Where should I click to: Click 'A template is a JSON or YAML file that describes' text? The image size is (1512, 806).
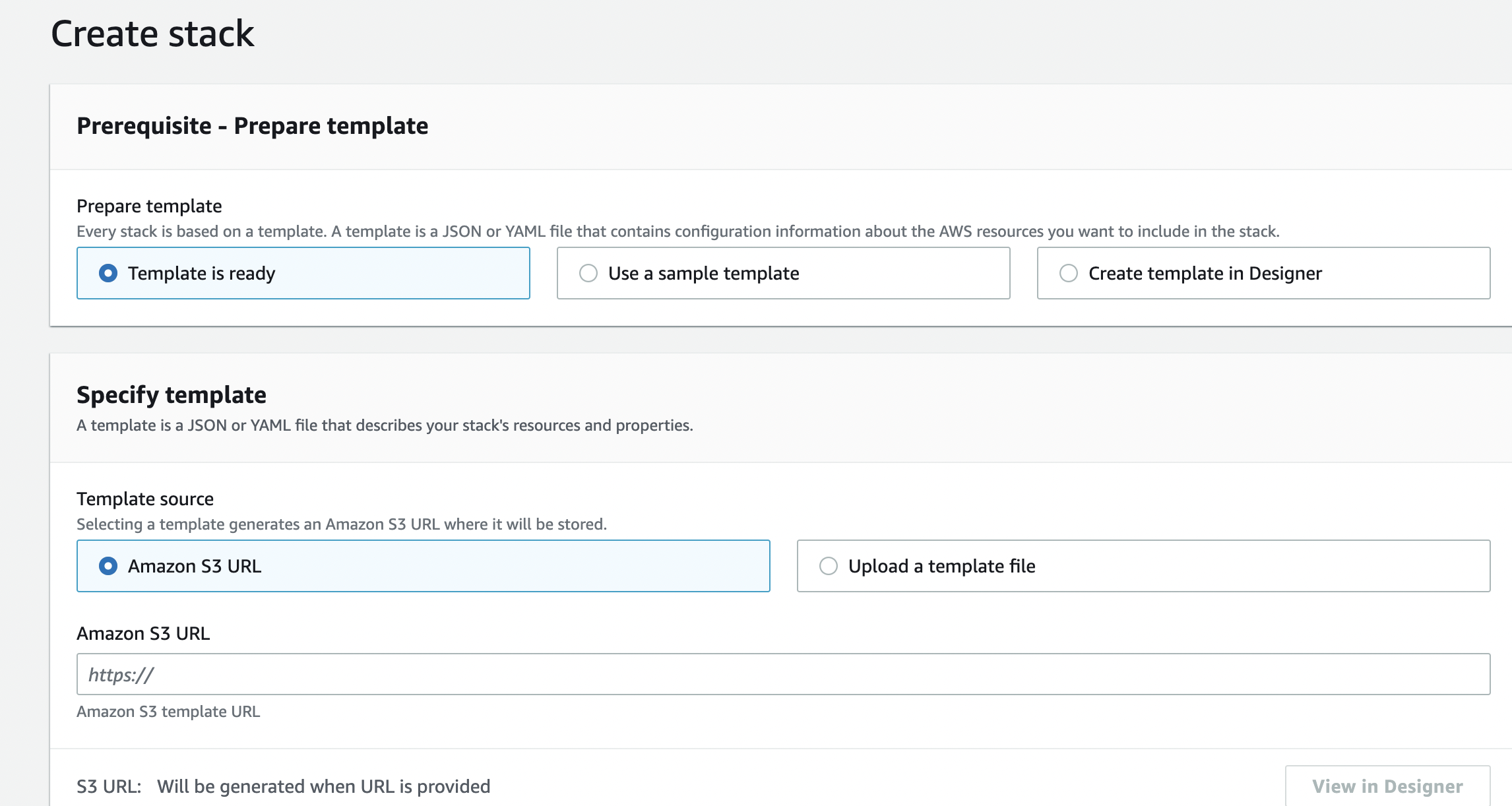point(385,425)
